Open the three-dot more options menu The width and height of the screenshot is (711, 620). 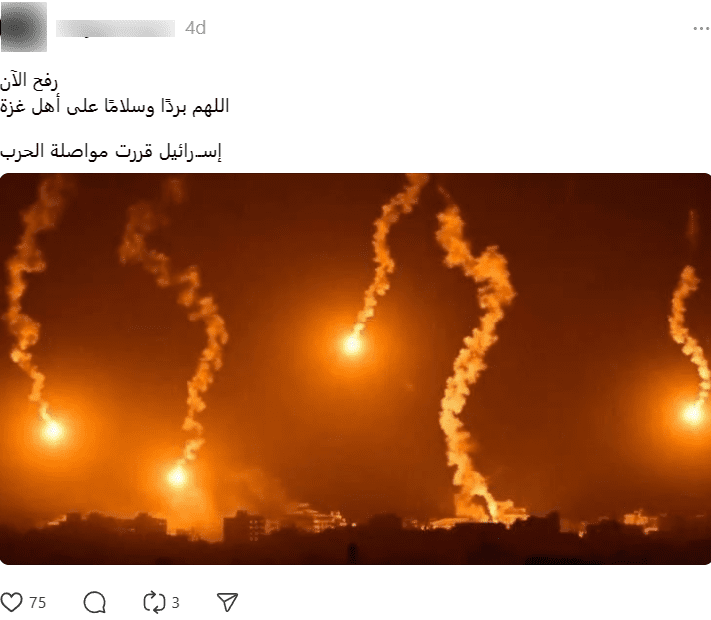[x=701, y=29]
